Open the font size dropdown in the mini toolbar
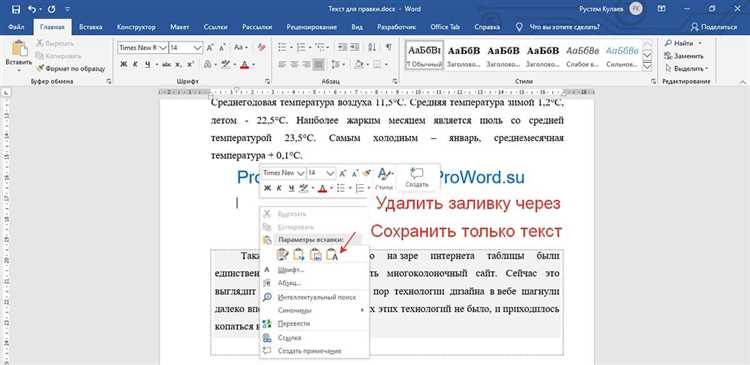This screenshot has width=750, height=365. pyautogui.click(x=330, y=173)
